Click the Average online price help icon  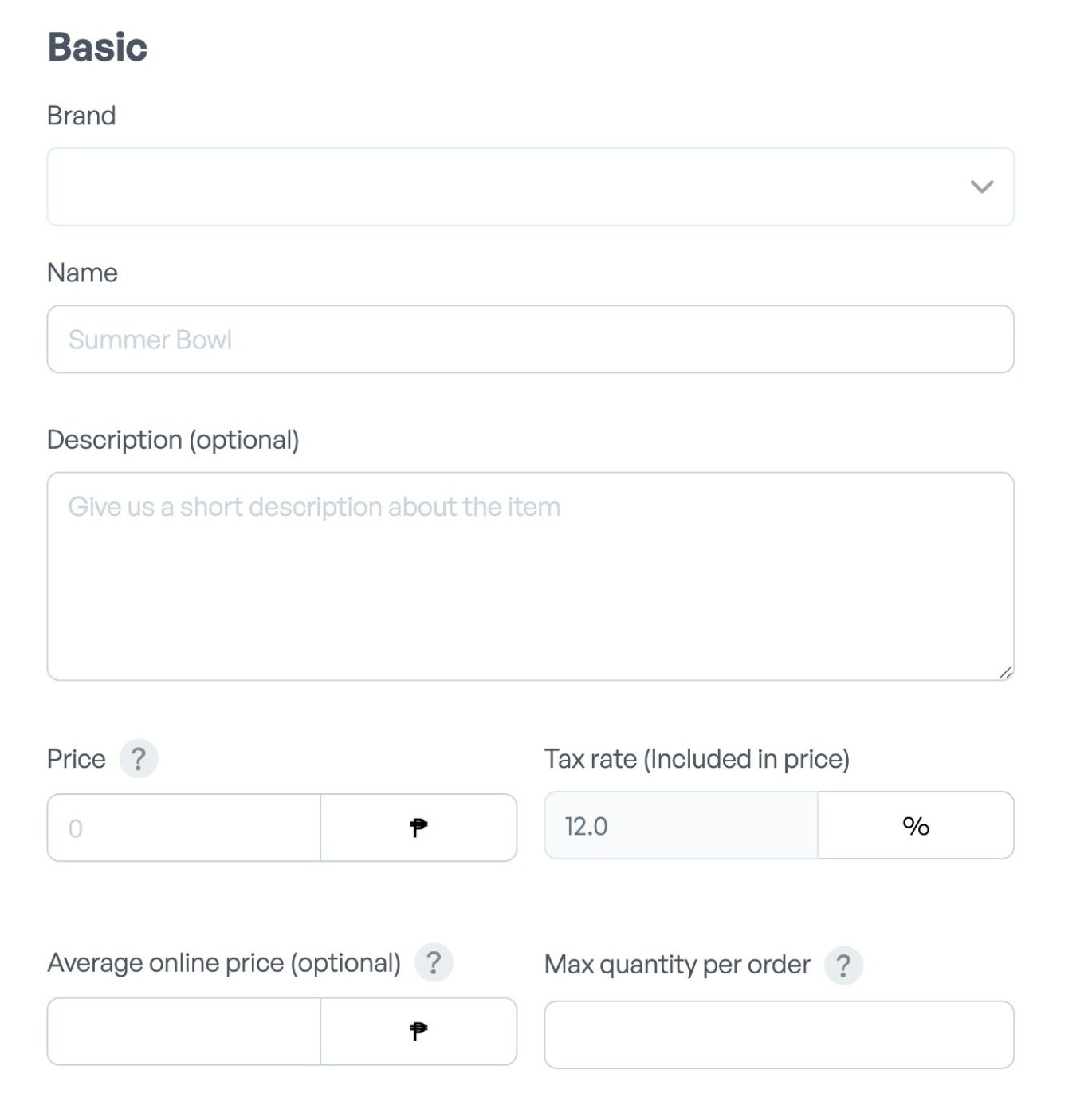pos(434,962)
